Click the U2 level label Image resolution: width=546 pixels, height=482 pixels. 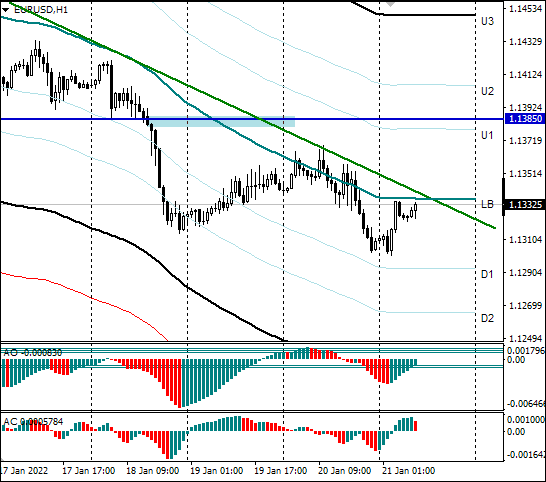point(487,91)
